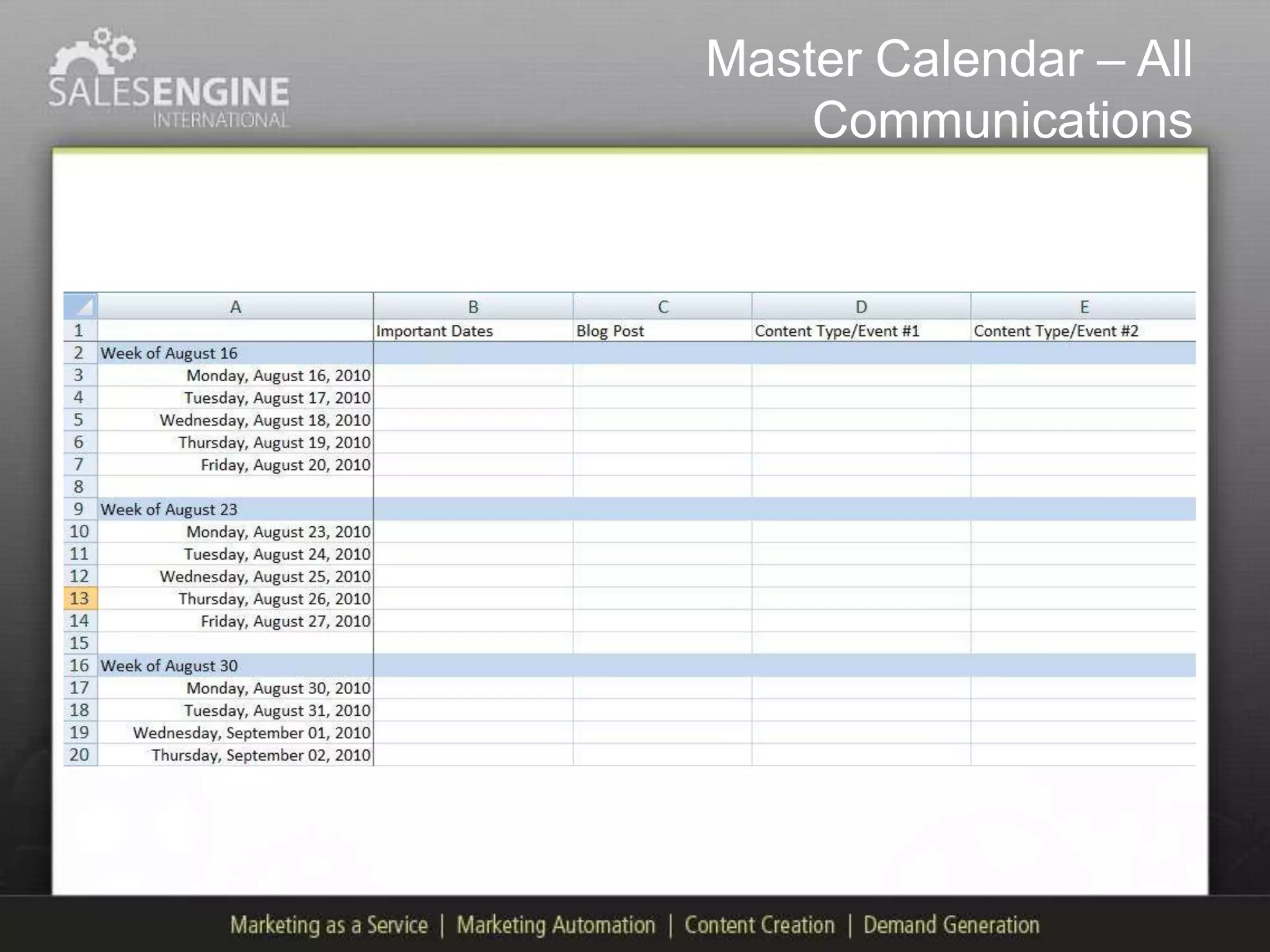
Task: Select the 'Monday, August 23, 2010' cell
Action: [x=236, y=531]
